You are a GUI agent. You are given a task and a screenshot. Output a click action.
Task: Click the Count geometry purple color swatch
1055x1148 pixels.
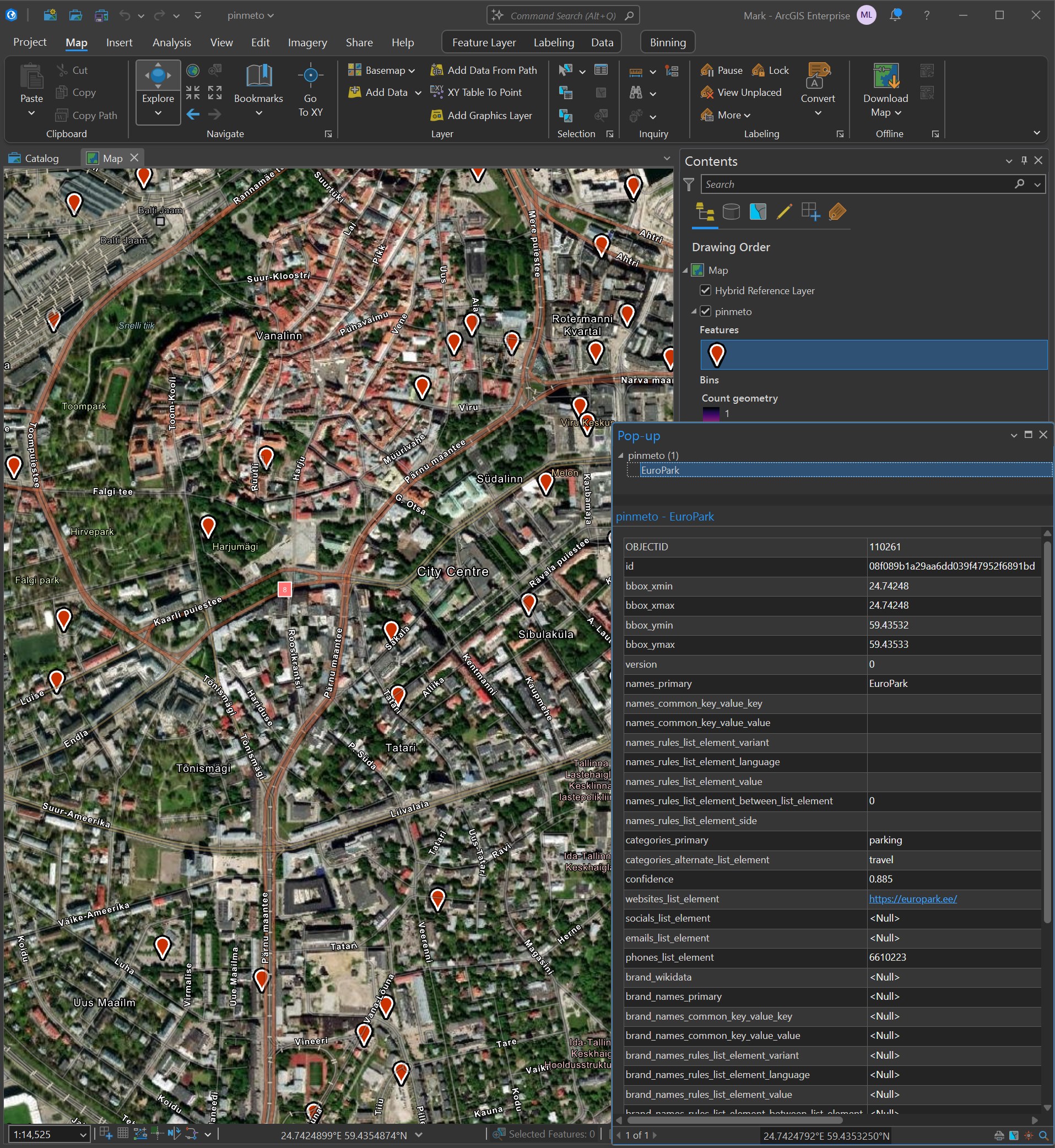coord(711,413)
